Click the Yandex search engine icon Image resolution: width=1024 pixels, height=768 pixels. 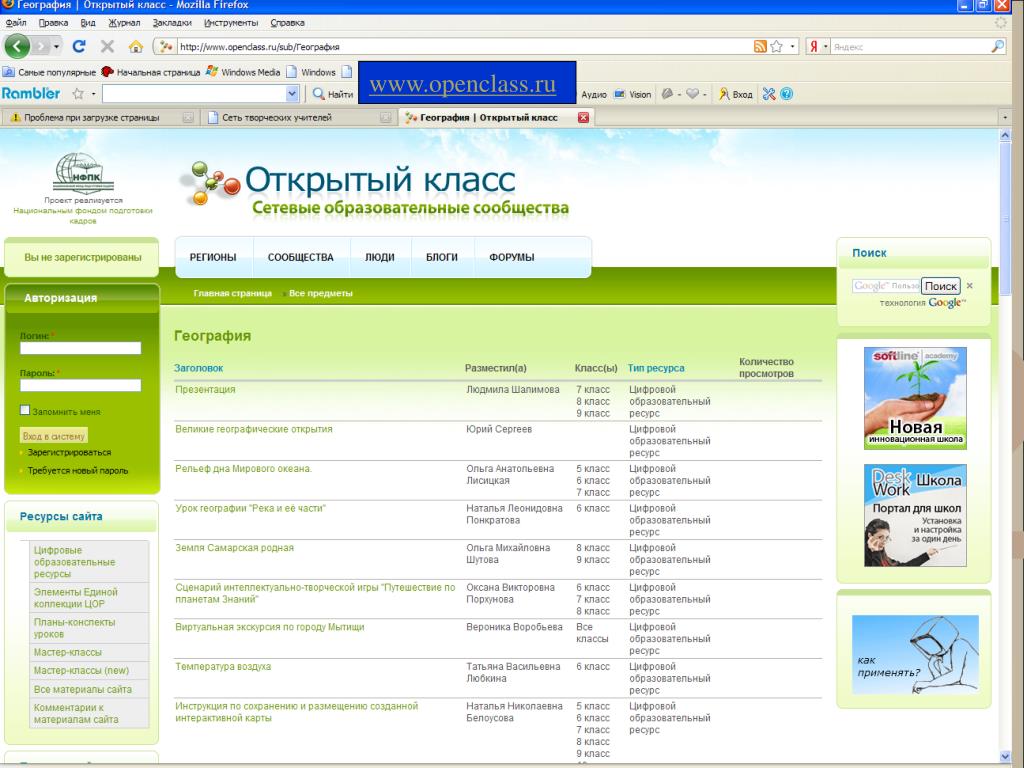814,46
